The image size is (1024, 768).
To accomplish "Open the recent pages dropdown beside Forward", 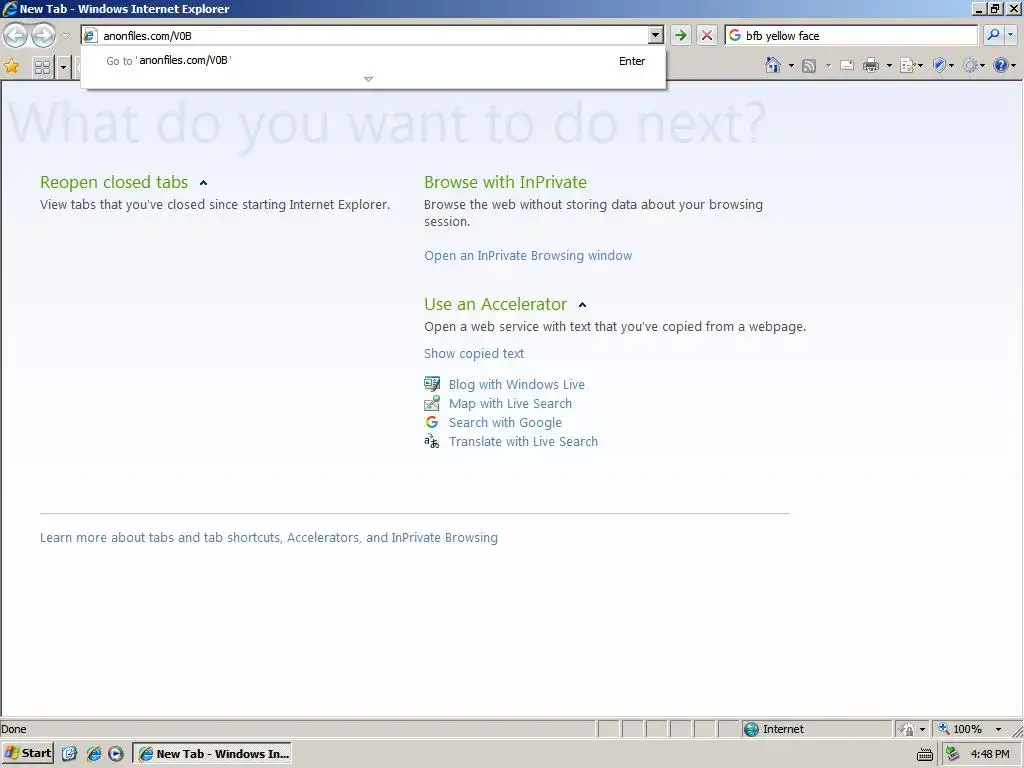I will pyautogui.click(x=65, y=36).
